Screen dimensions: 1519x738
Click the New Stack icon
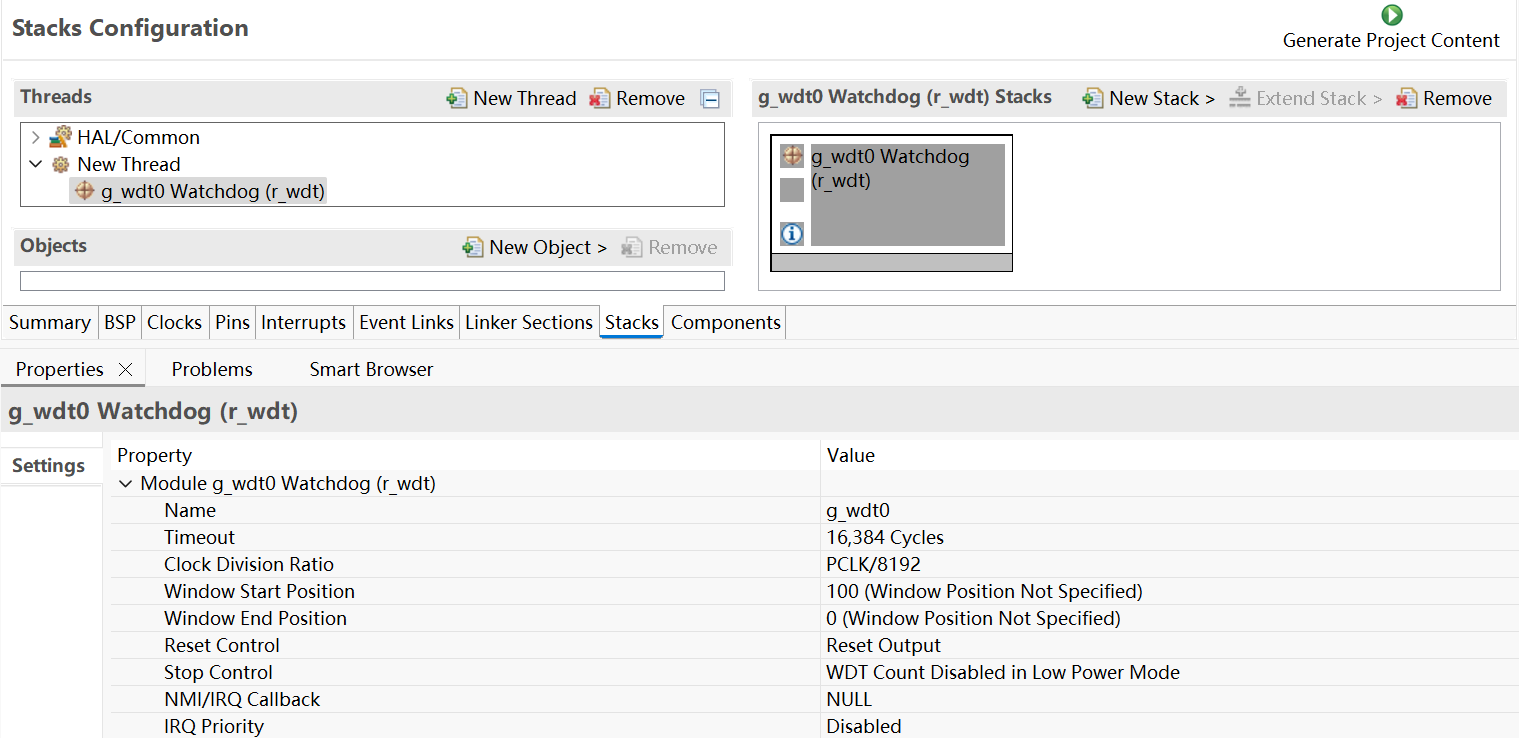point(1093,98)
